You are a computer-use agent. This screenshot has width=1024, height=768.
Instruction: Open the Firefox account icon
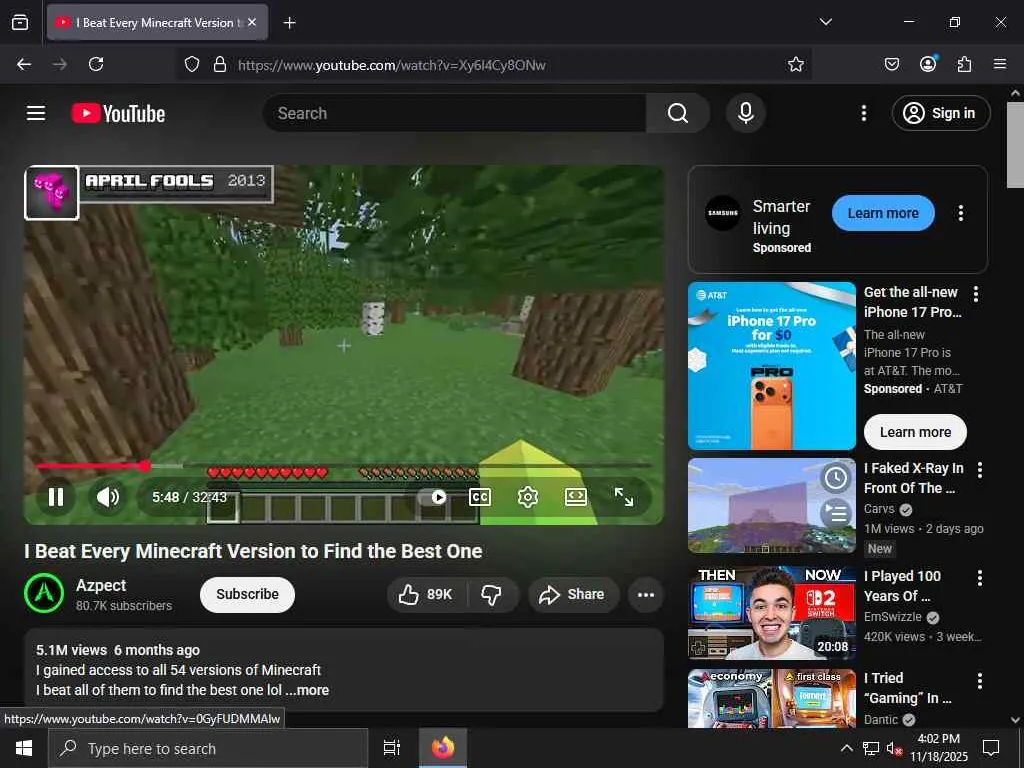(928, 64)
